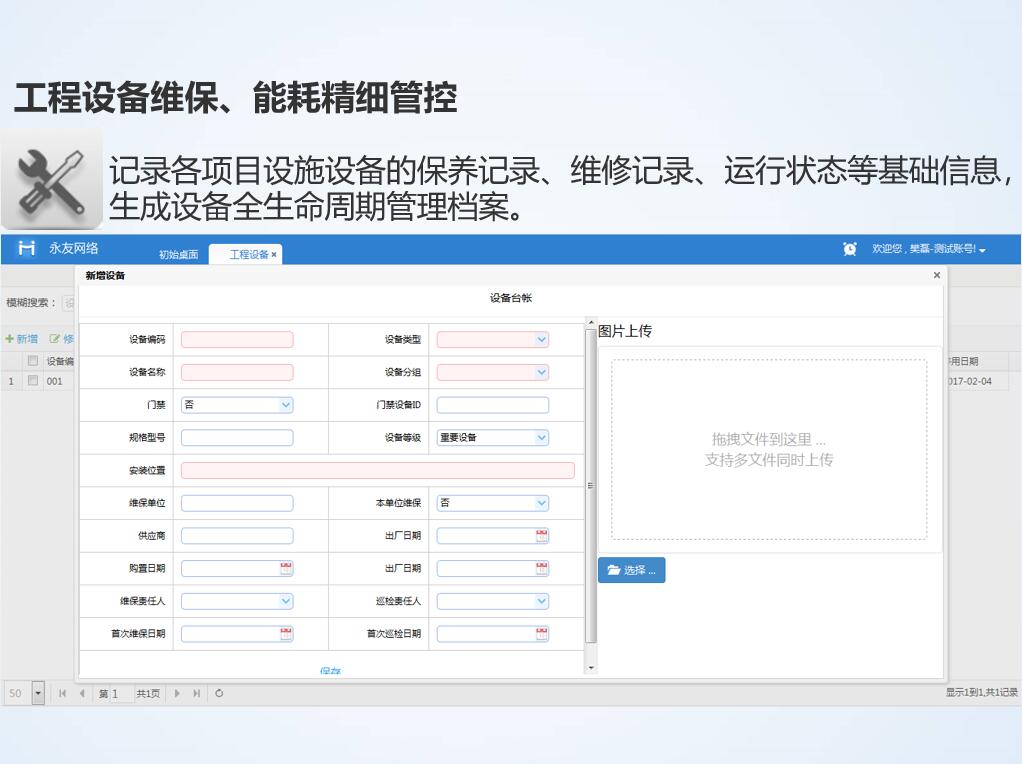Image resolution: width=1022 pixels, height=764 pixels.
Task: Check the checkbox for row 001
Action: point(33,381)
